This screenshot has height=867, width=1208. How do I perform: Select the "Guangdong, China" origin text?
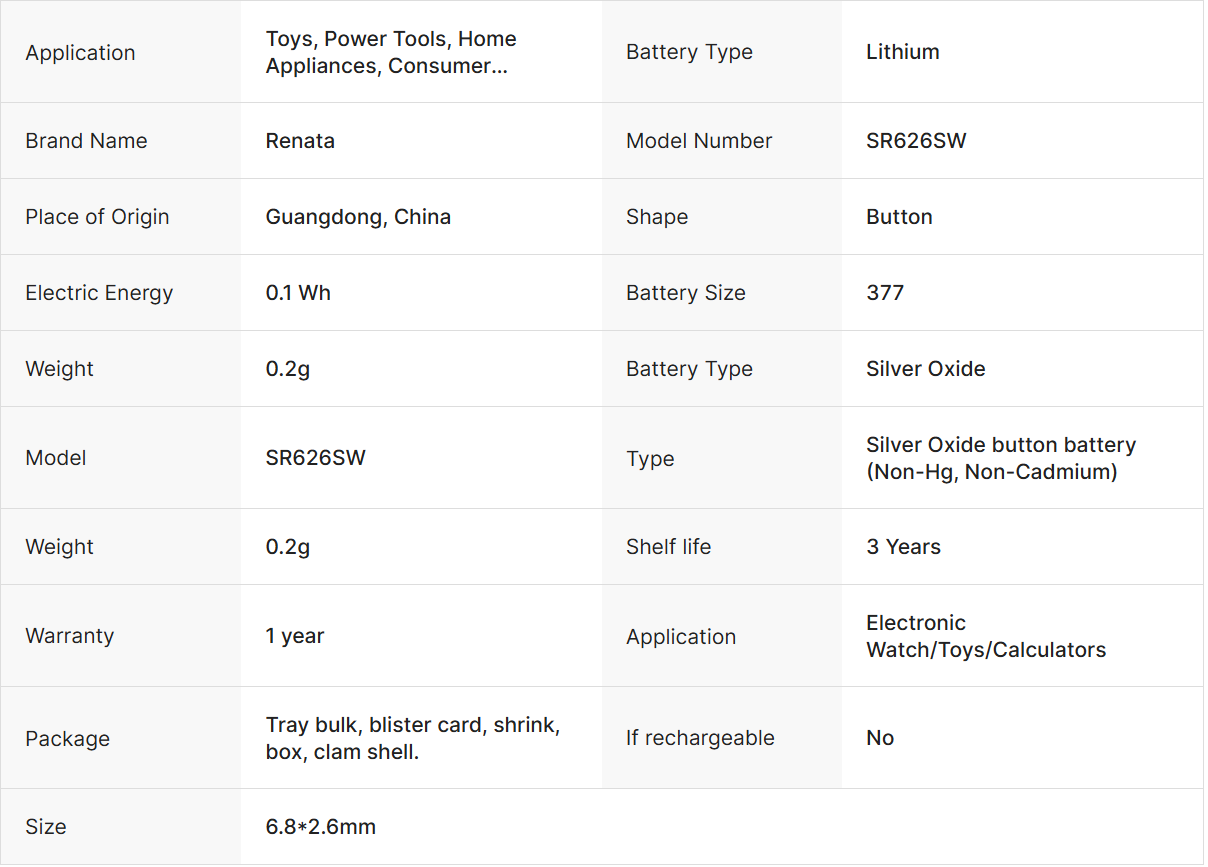[358, 217]
